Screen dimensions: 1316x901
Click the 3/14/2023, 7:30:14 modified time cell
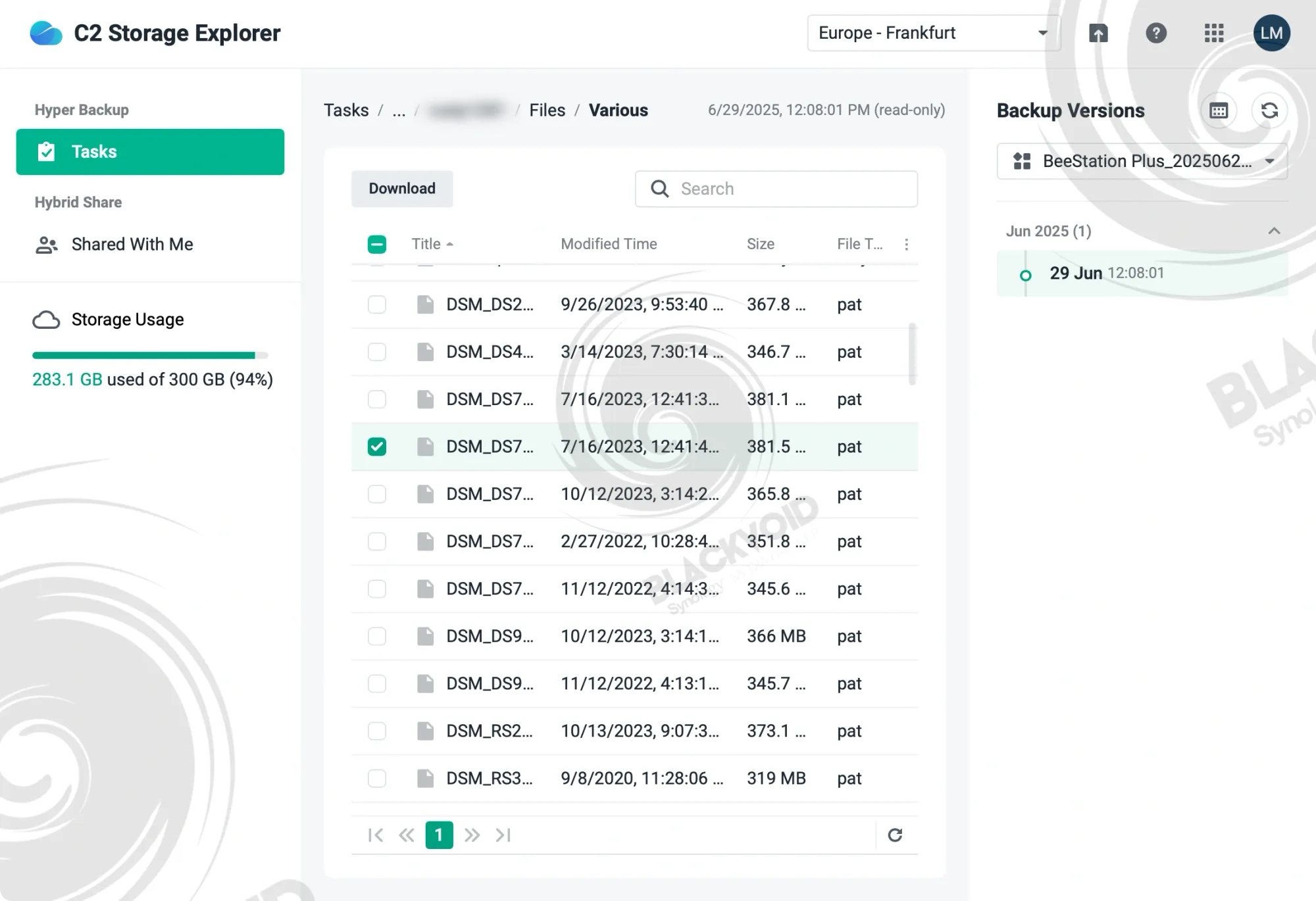click(642, 352)
